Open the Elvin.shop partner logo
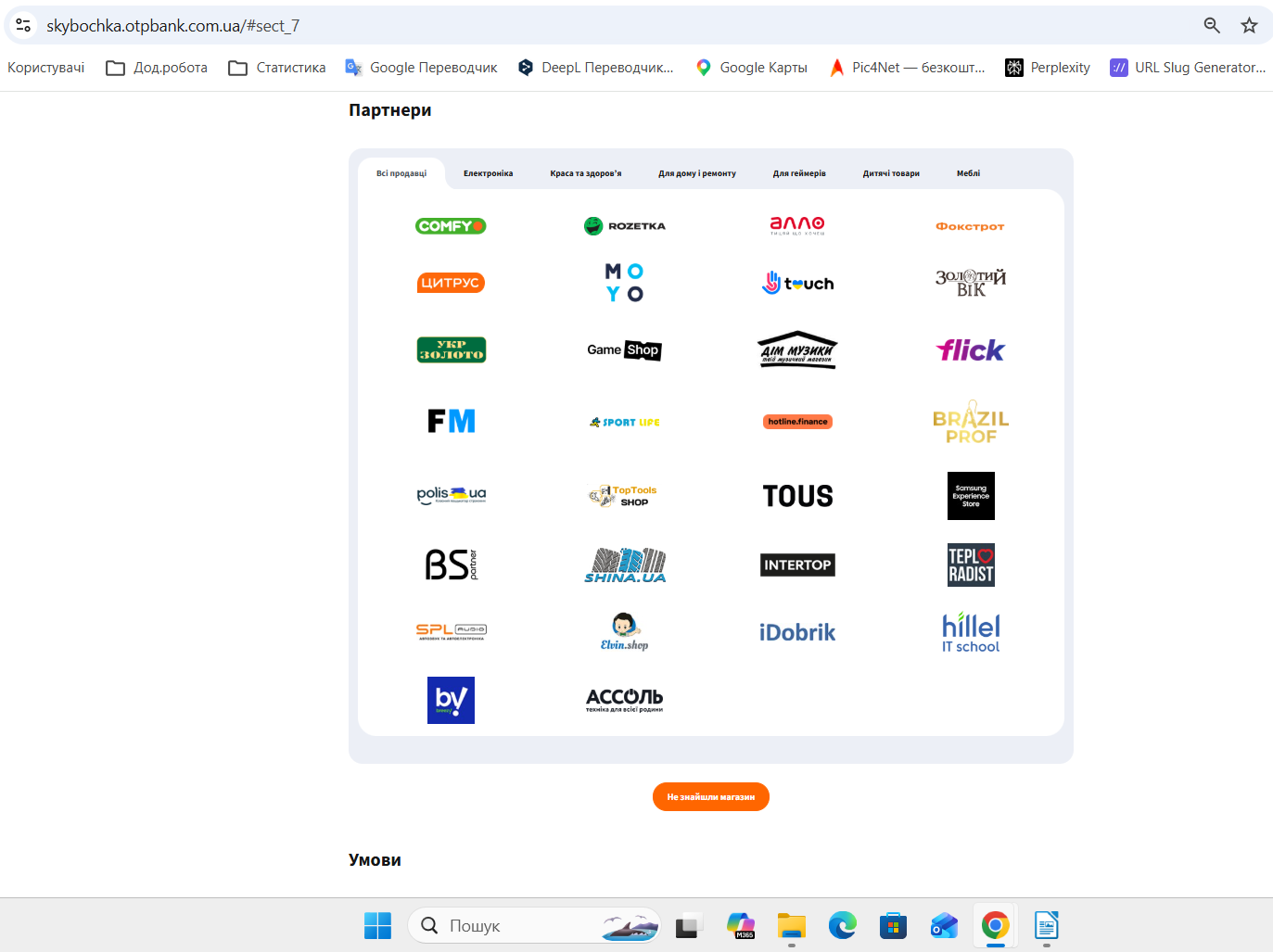Screen dimensions: 1273x952 click(625, 632)
